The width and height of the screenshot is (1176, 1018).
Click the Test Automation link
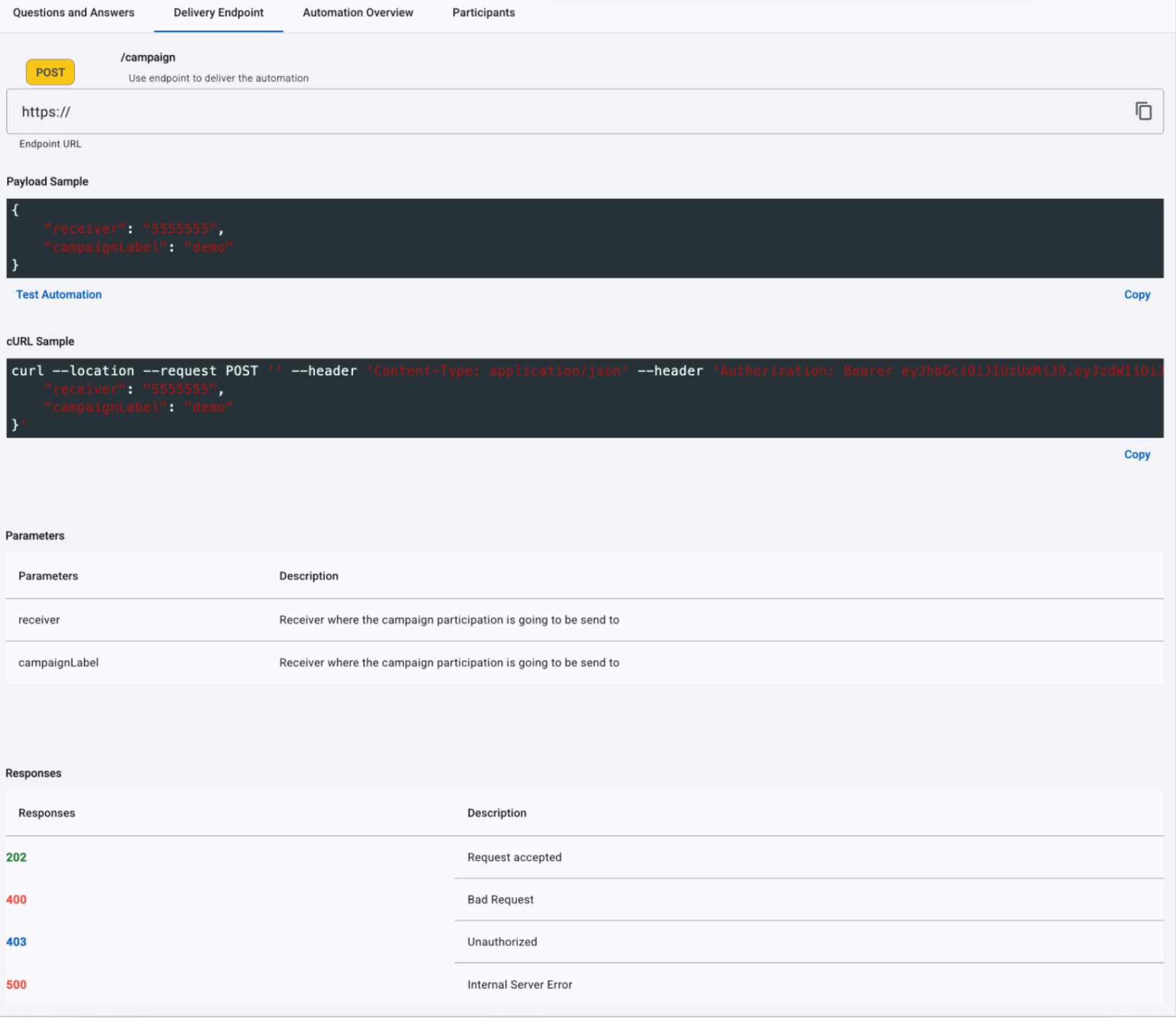coord(59,294)
